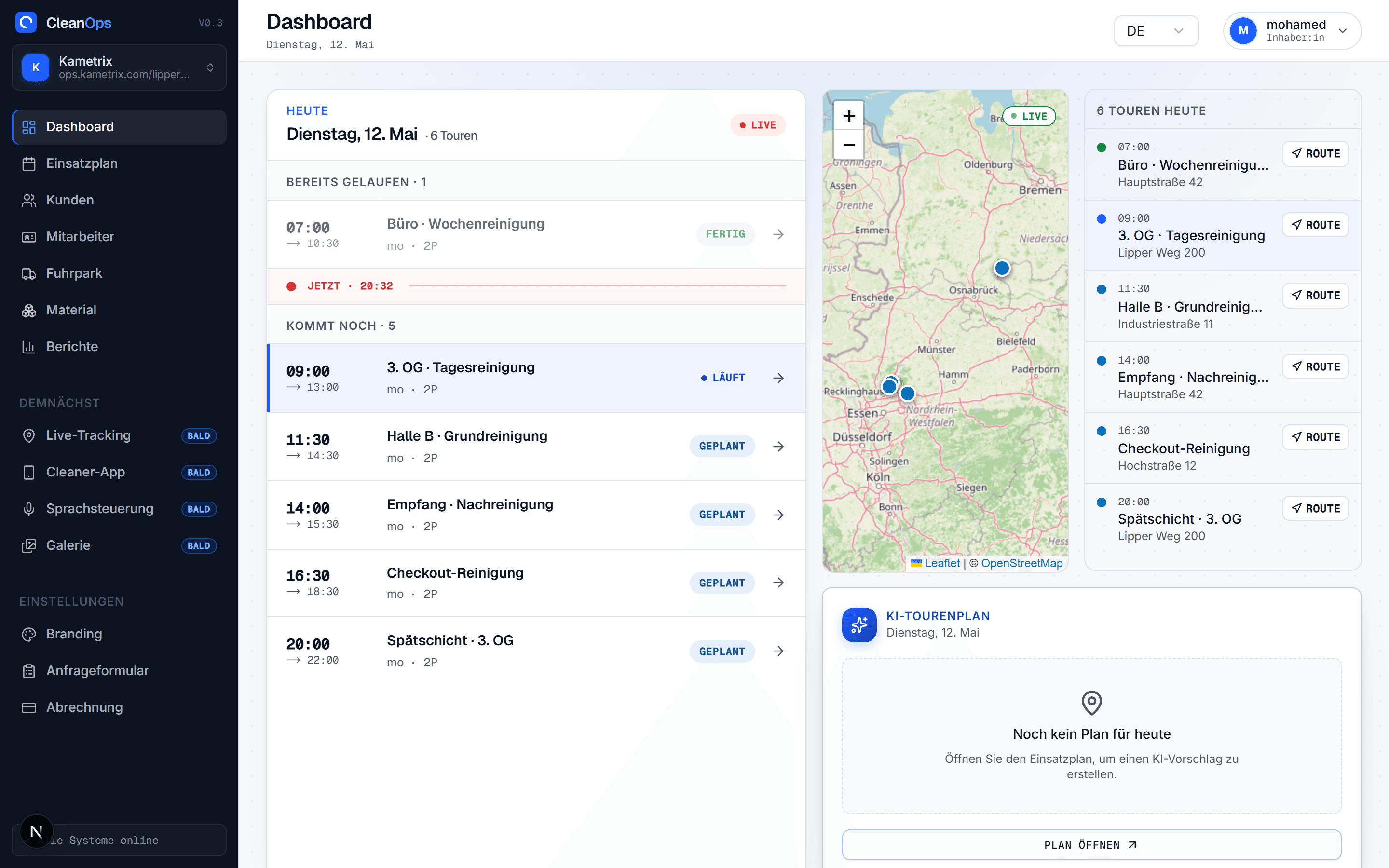Click the 6 TOUREN HEUTE heading
1389x868 pixels.
tap(1151, 111)
